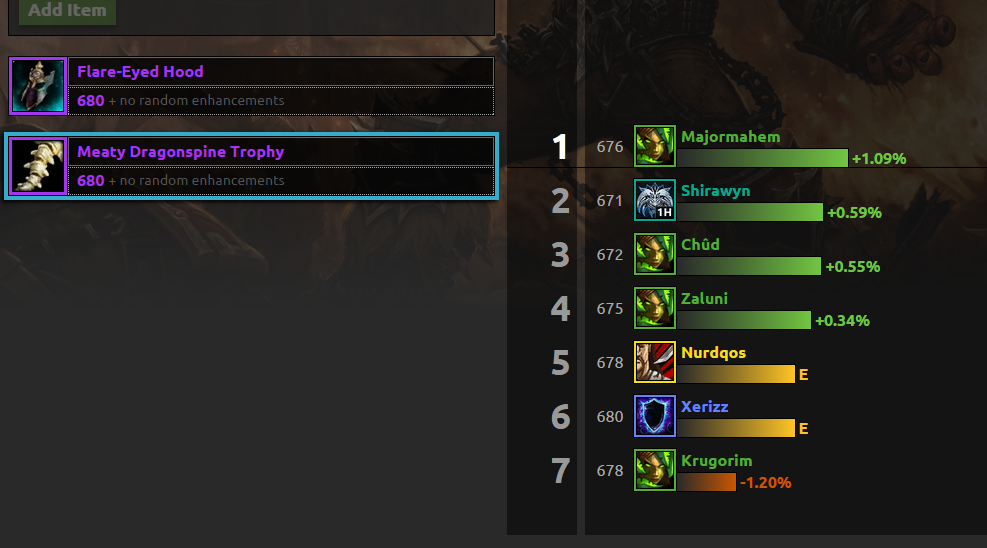Select the Majormahem player name

click(x=730, y=137)
